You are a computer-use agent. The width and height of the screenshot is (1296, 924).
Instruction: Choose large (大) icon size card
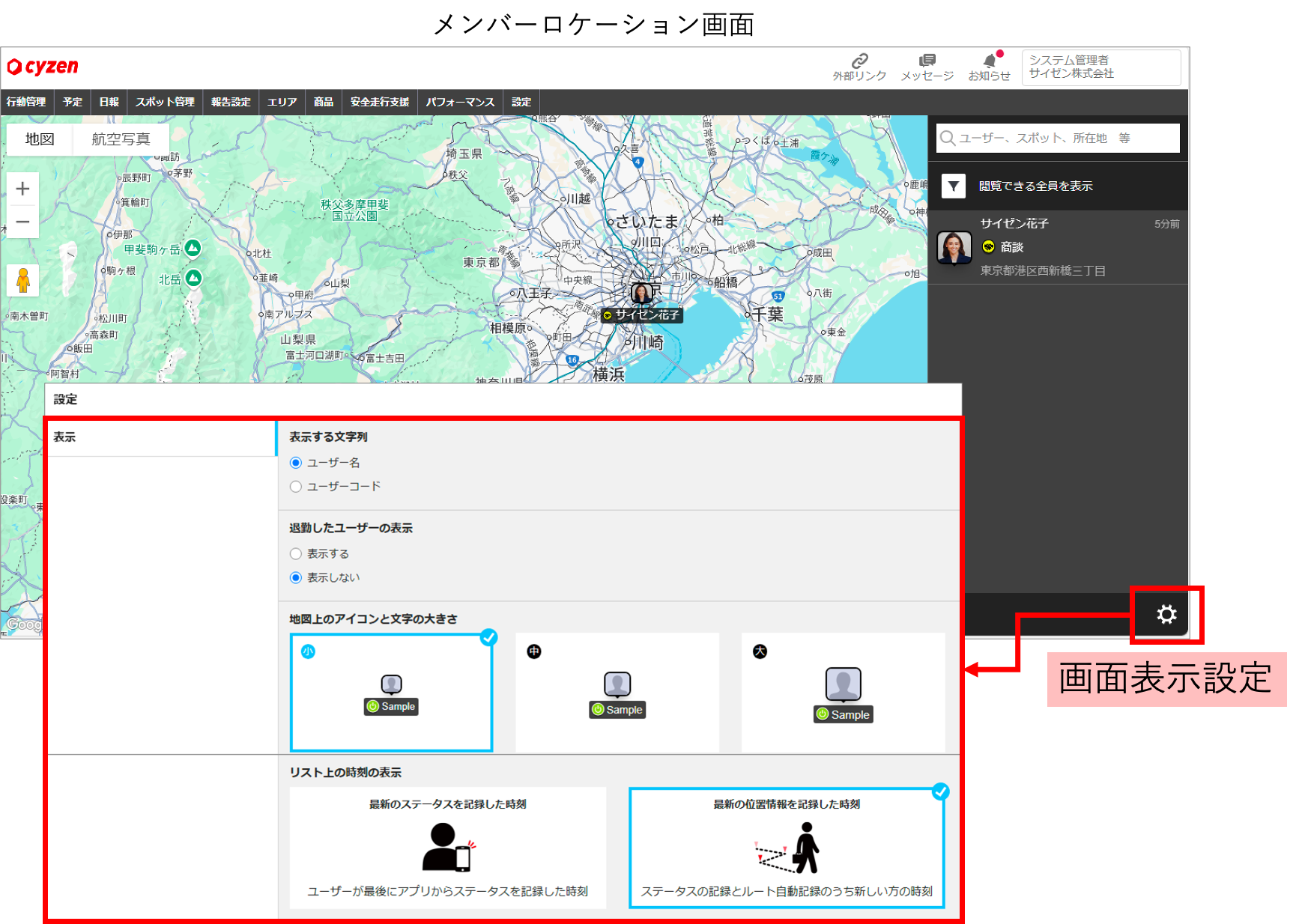(844, 693)
